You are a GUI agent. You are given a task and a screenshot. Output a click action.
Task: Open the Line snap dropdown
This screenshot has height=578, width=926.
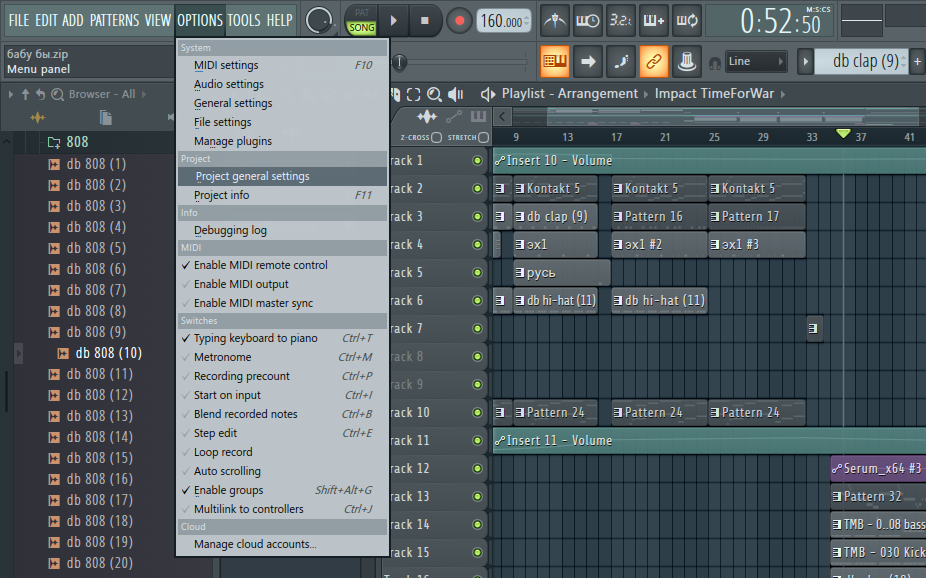point(755,61)
